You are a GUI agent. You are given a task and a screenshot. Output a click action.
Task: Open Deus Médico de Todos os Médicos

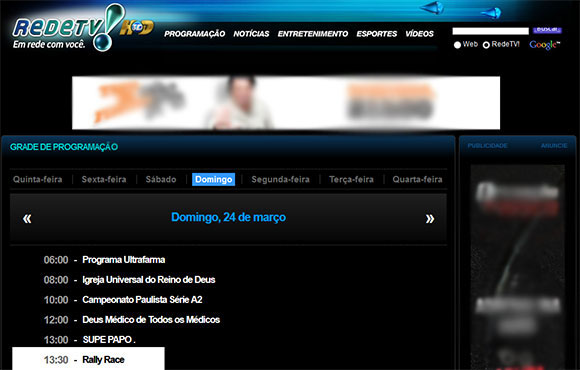(x=151, y=320)
